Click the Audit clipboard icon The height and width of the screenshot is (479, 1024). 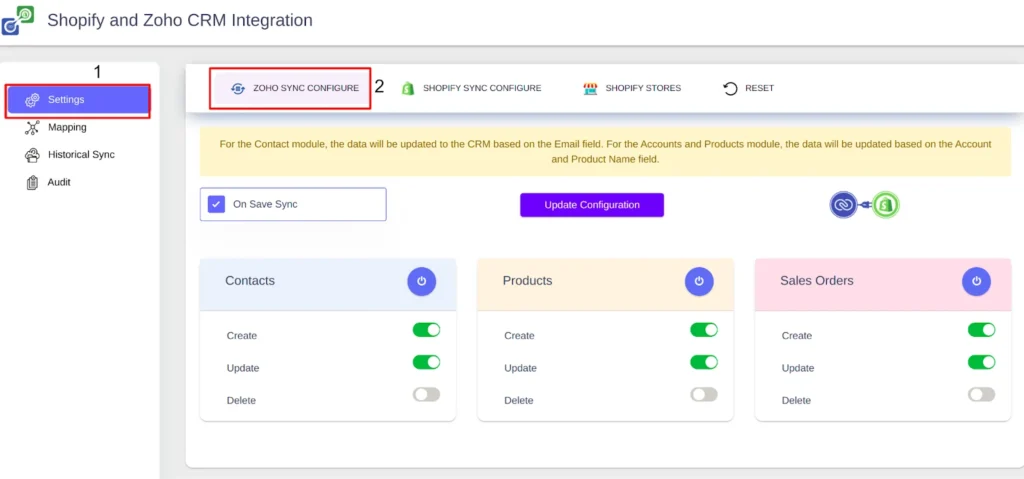click(32, 183)
